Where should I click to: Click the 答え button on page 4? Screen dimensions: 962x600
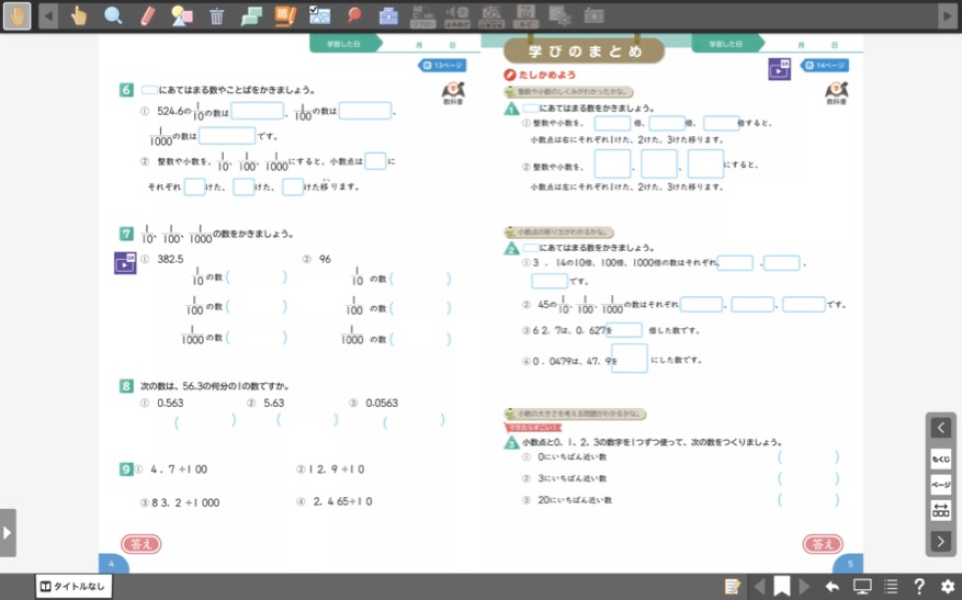tap(141, 544)
